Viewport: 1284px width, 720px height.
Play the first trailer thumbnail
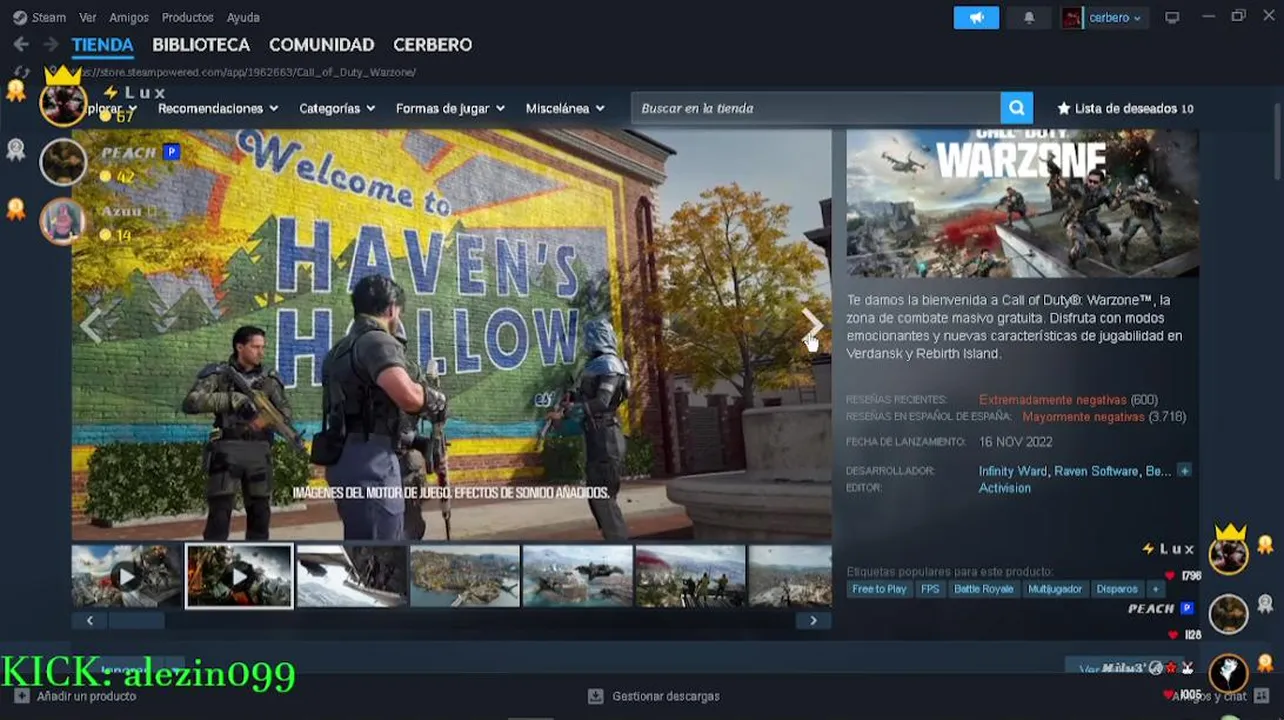click(126, 576)
